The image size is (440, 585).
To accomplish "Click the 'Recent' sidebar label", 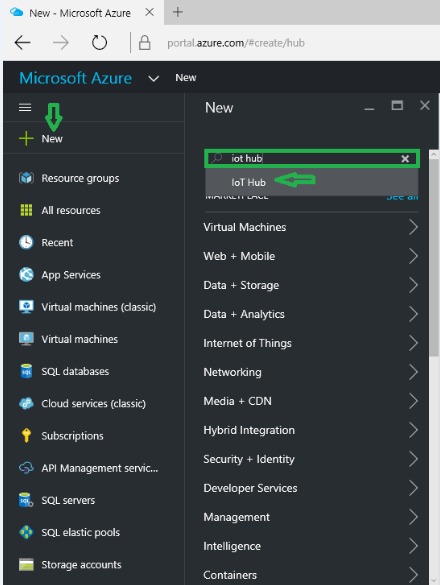I will (57, 243).
